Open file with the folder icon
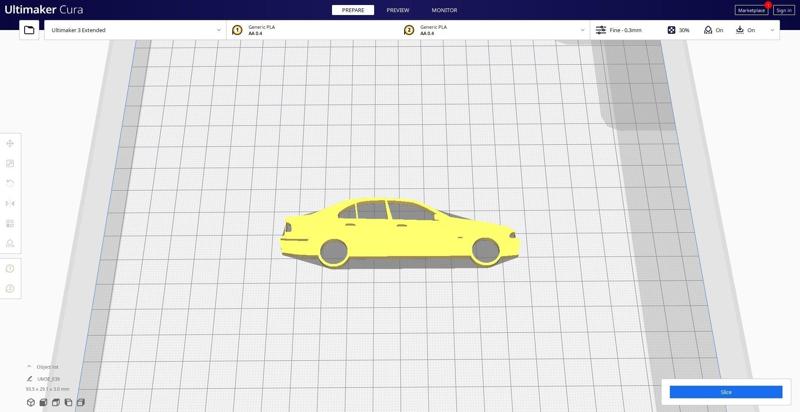800x412 pixels. click(x=29, y=30)
